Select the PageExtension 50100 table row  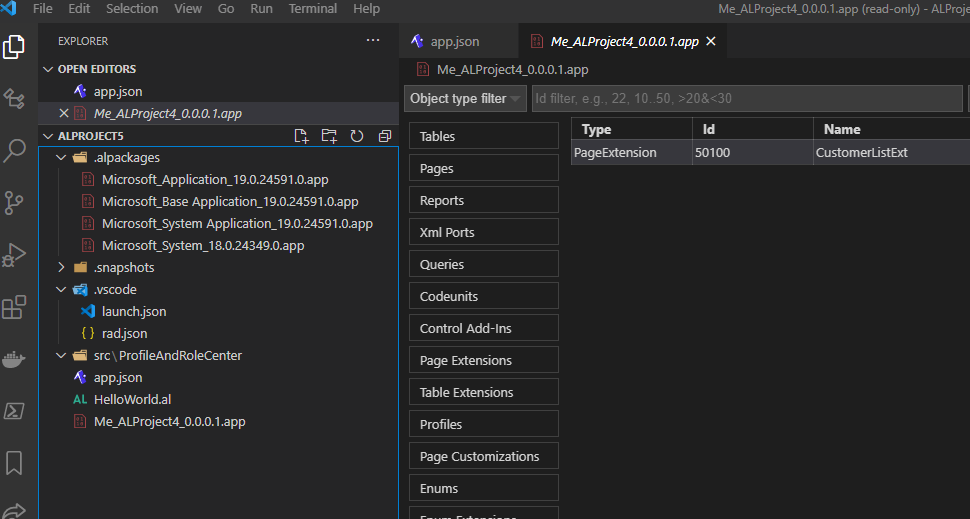(770, 152)
